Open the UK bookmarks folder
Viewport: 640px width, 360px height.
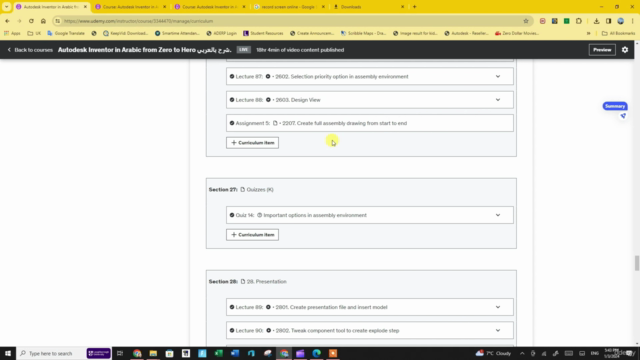click(x=34, y=33)
